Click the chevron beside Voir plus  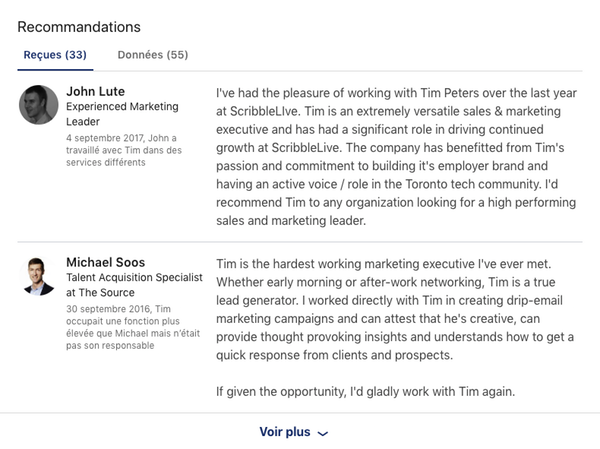[322, 434]
